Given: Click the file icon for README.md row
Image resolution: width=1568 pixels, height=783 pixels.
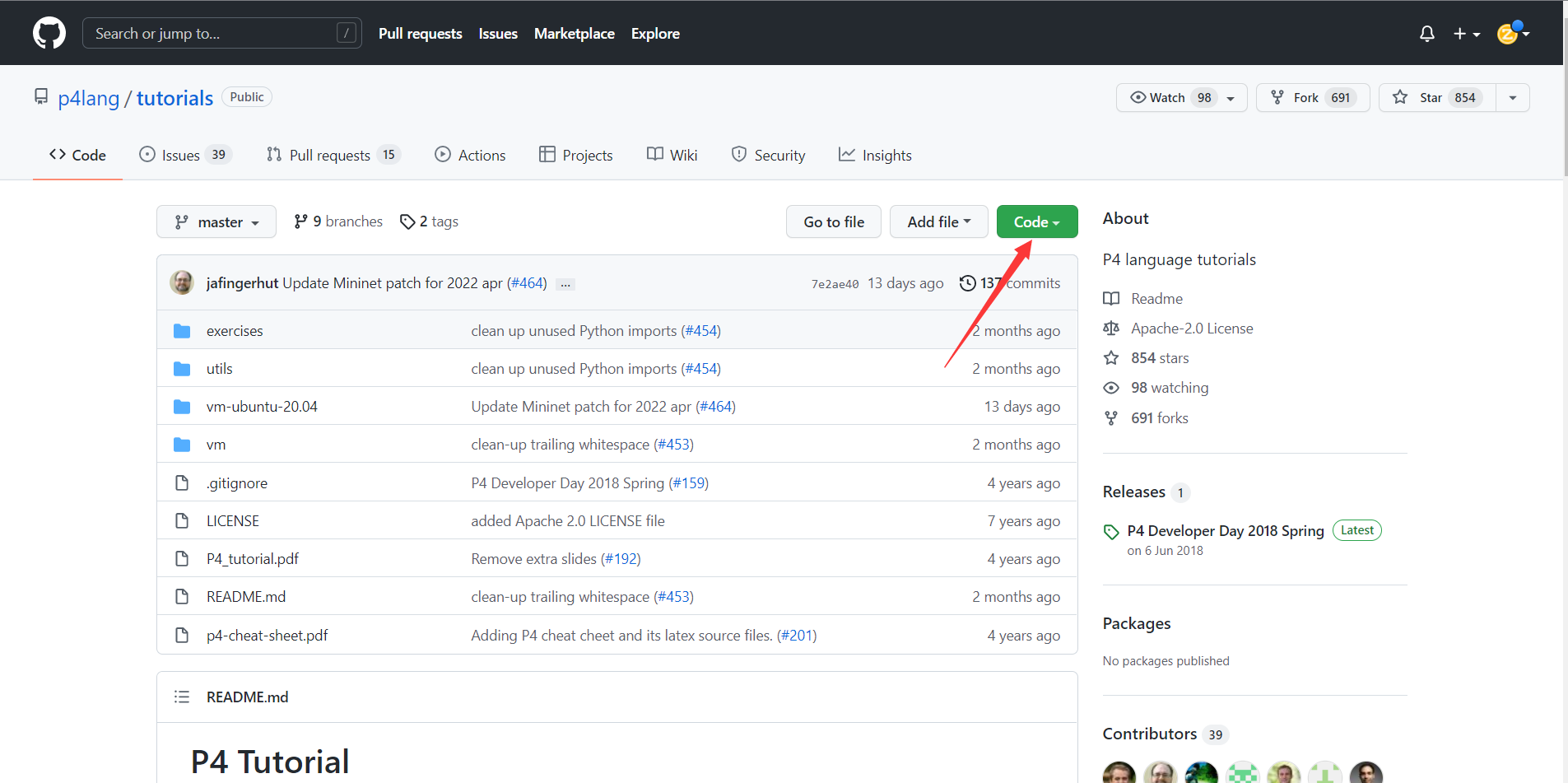Looking at the screenshot, I should [182, 597].
